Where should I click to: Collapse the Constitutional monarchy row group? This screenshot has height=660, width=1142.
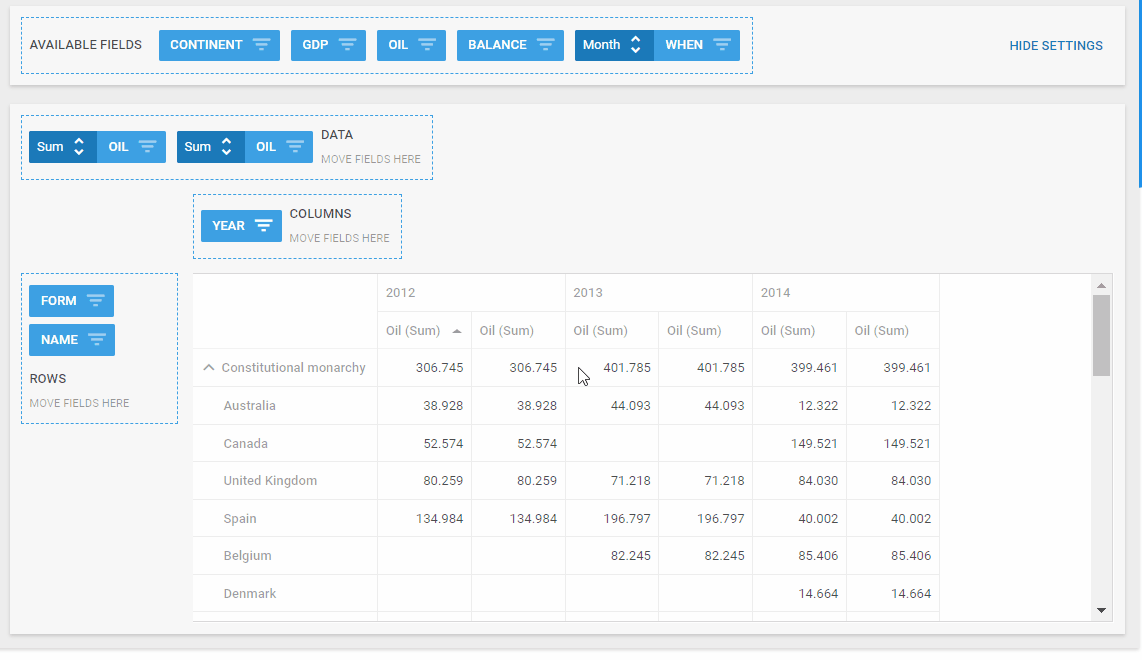[209, 368]
